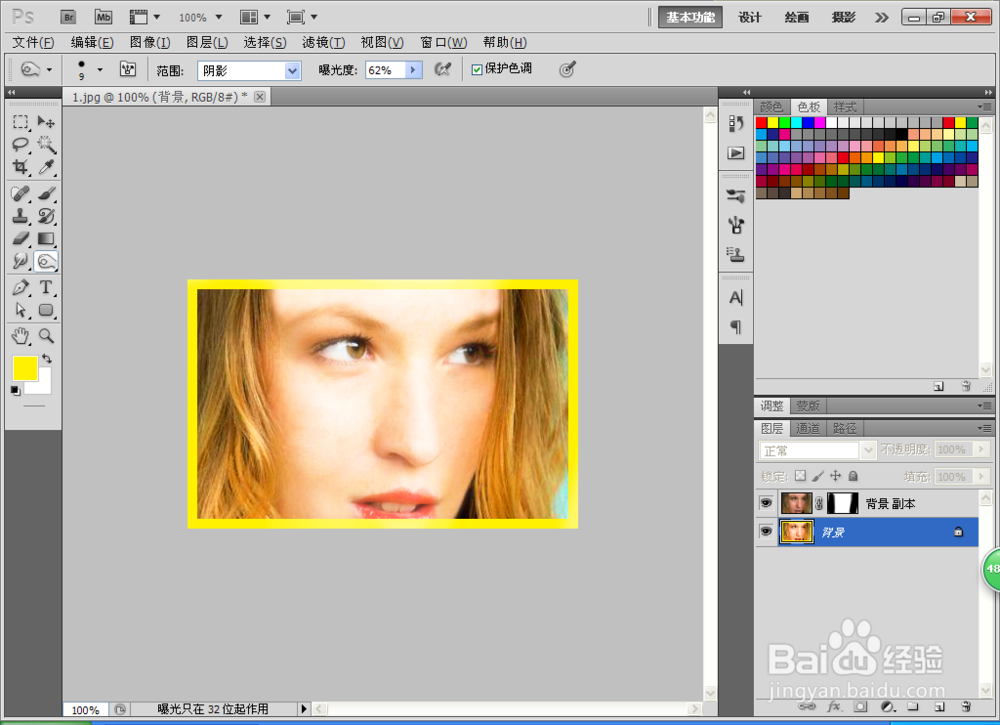Select the Healing Brush tool
The height and width of the screenshot is (725, 1000).
click(x=20, y=193)
